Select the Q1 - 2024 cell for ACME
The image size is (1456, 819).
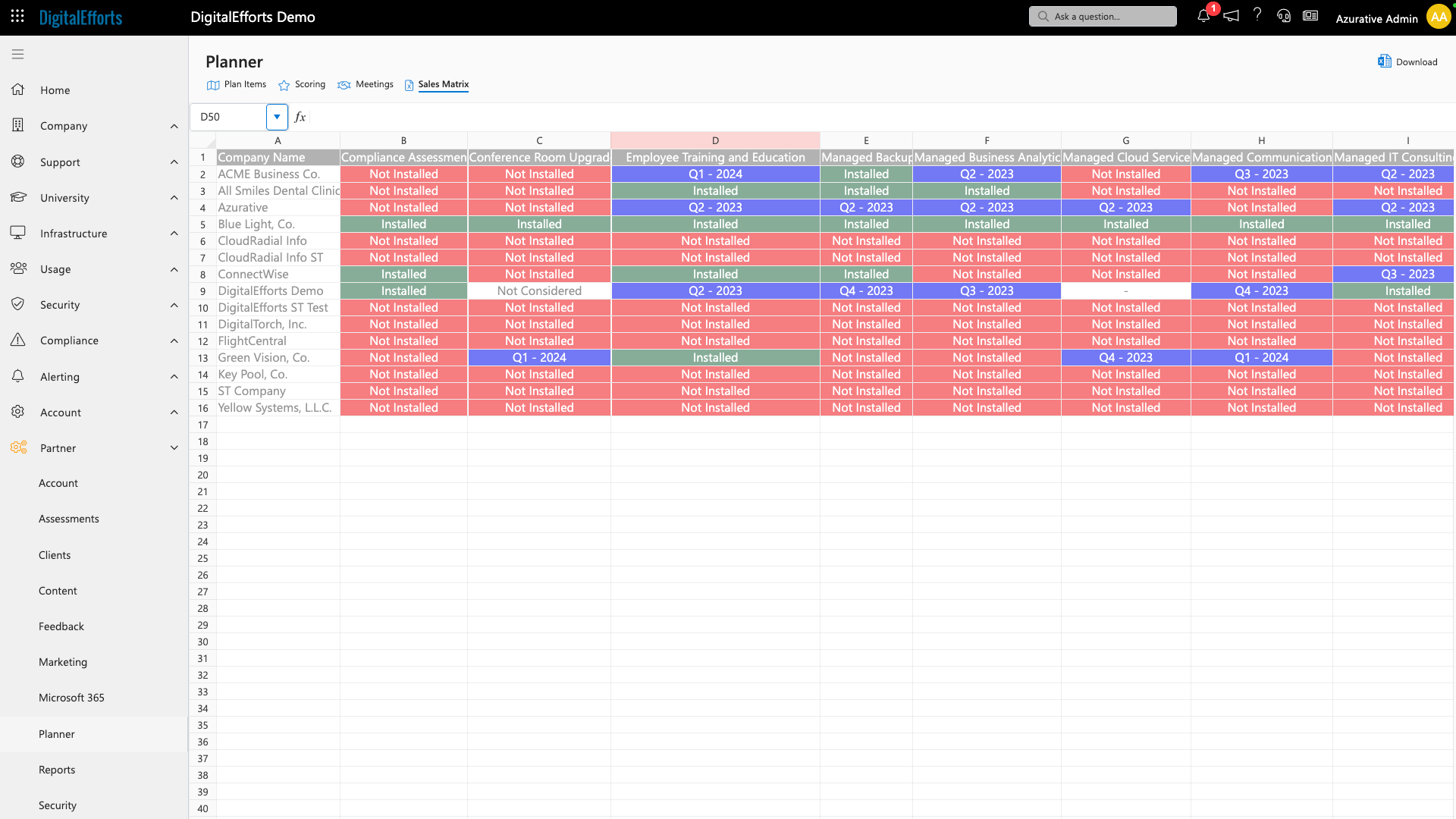pyautogui.click(x=714, y=174)
